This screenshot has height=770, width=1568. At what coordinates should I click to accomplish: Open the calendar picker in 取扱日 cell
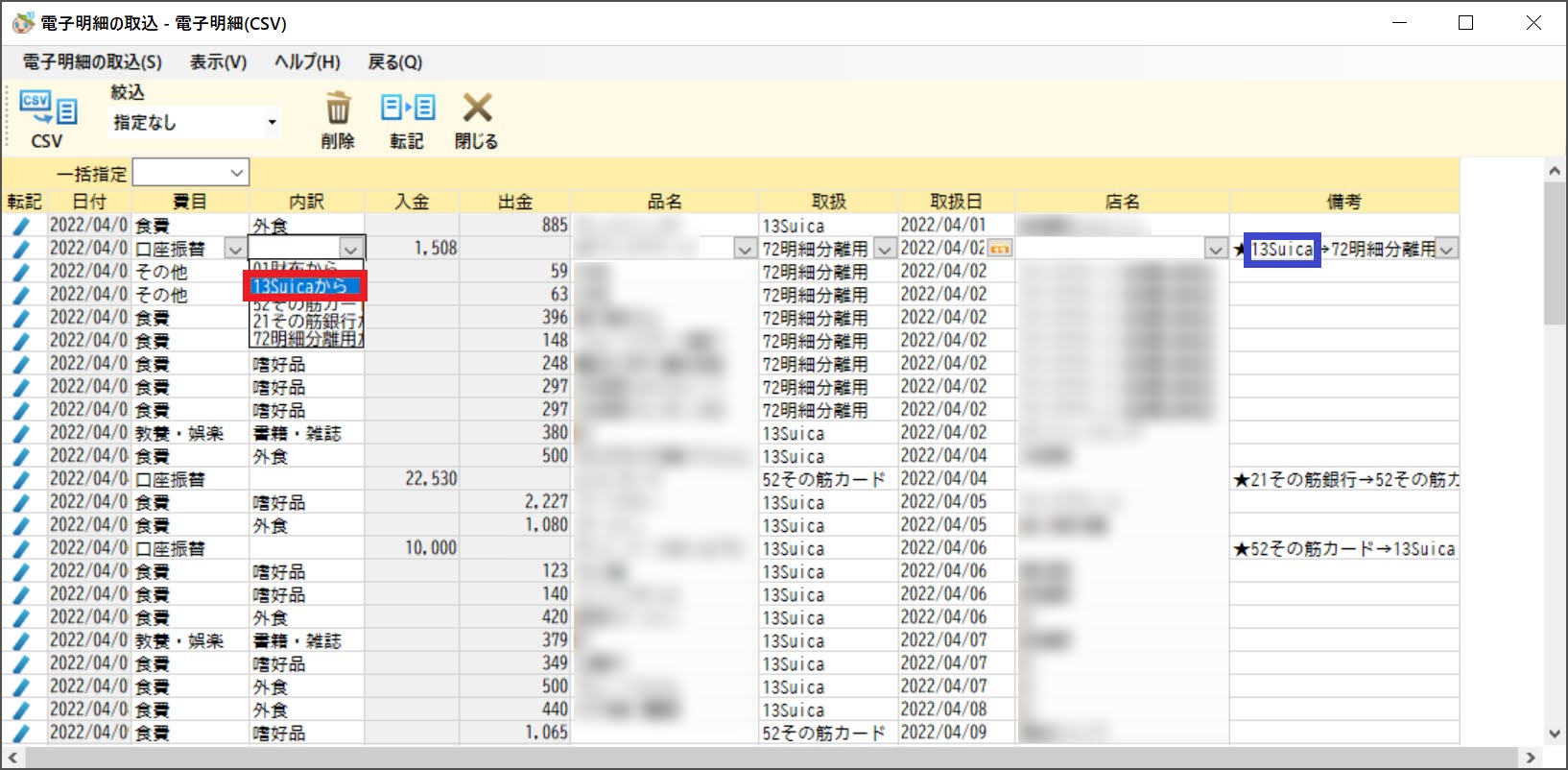coord(1000,249)
